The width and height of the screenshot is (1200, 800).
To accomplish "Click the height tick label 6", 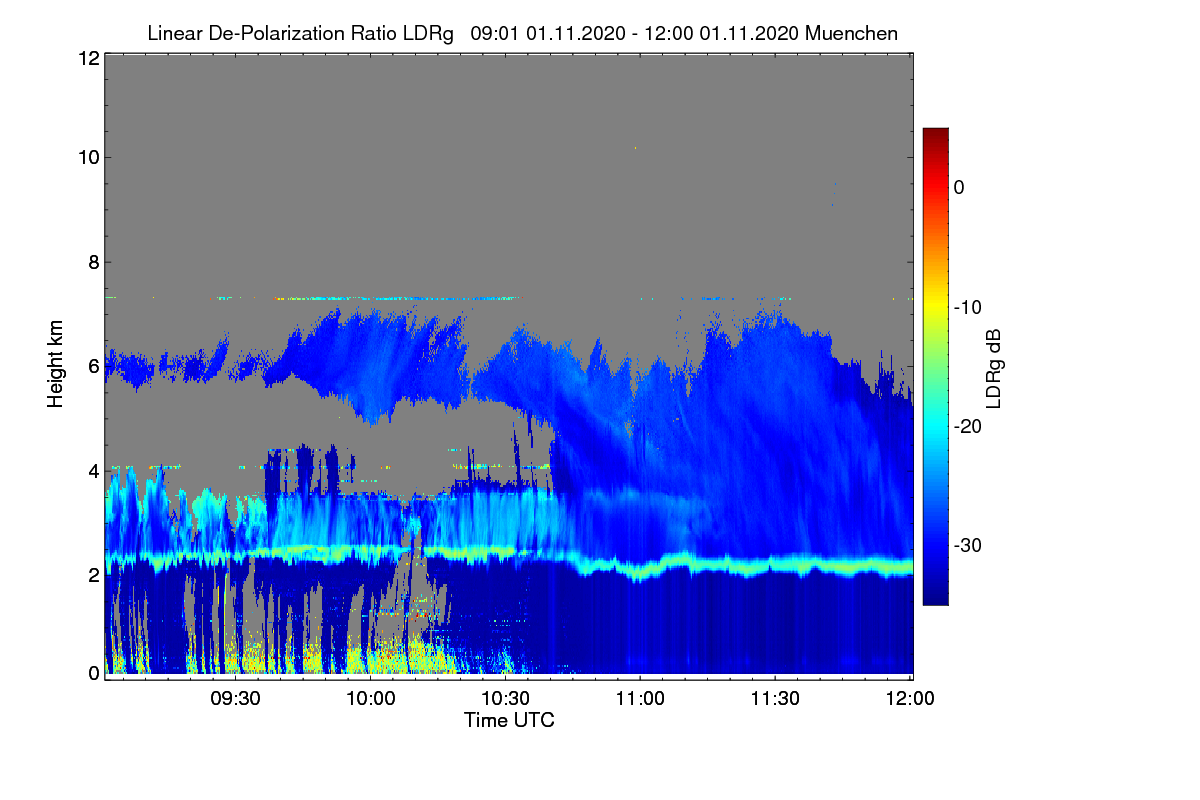I will pyautogui.click(x=93, y=367).
